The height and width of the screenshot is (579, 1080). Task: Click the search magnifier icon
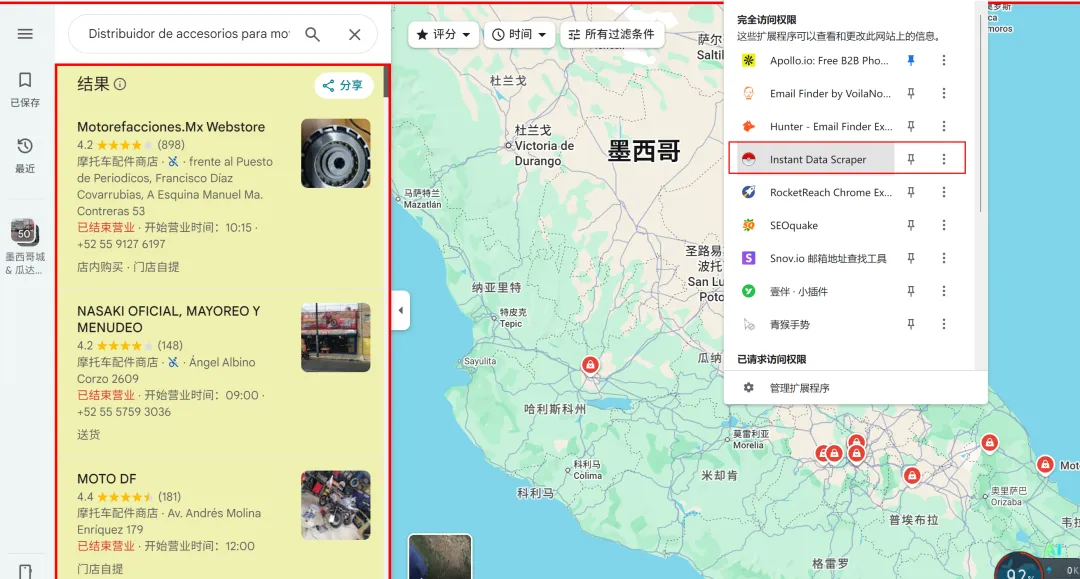[x=313, y=34]
